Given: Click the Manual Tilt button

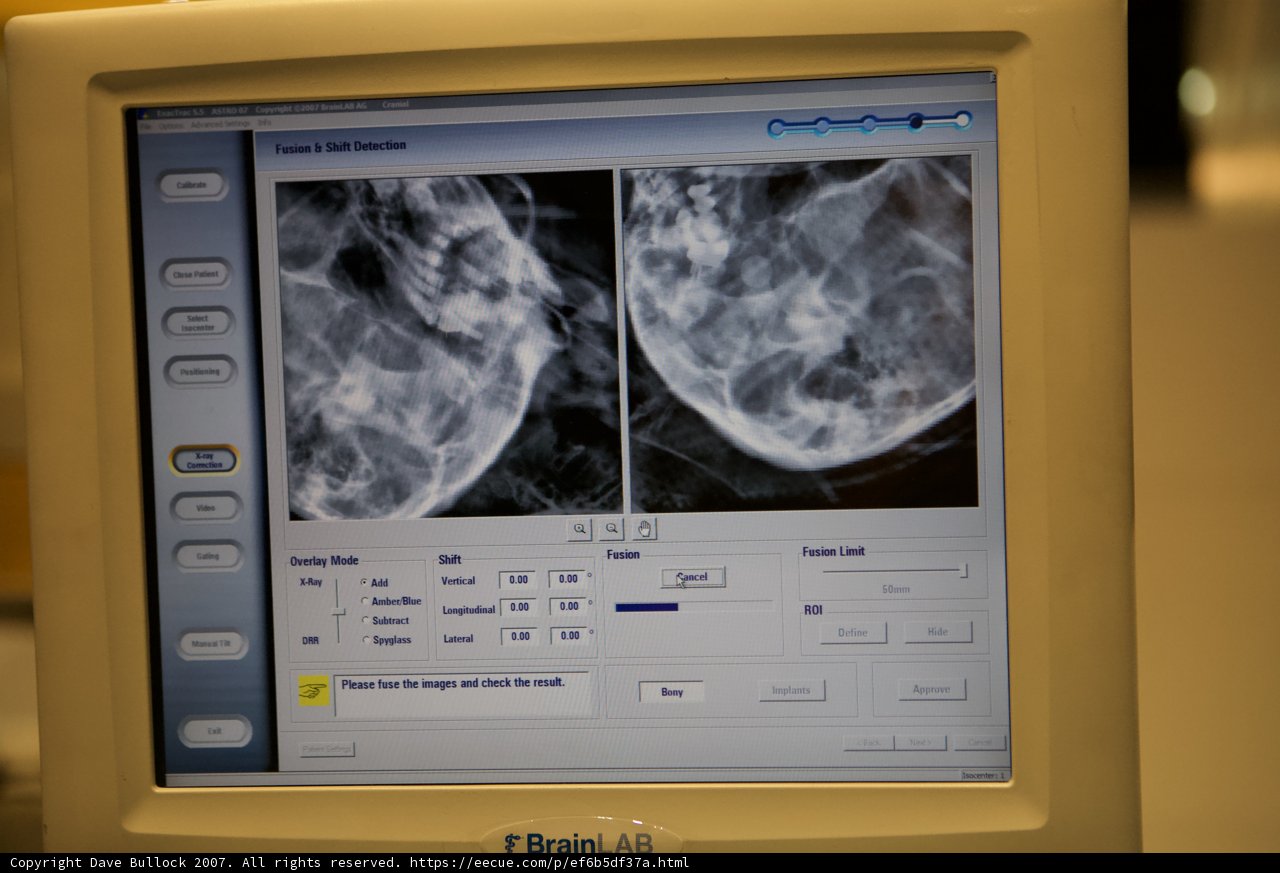Looking at the screenshot, I should pyautogui.click(x=212, y=644).
